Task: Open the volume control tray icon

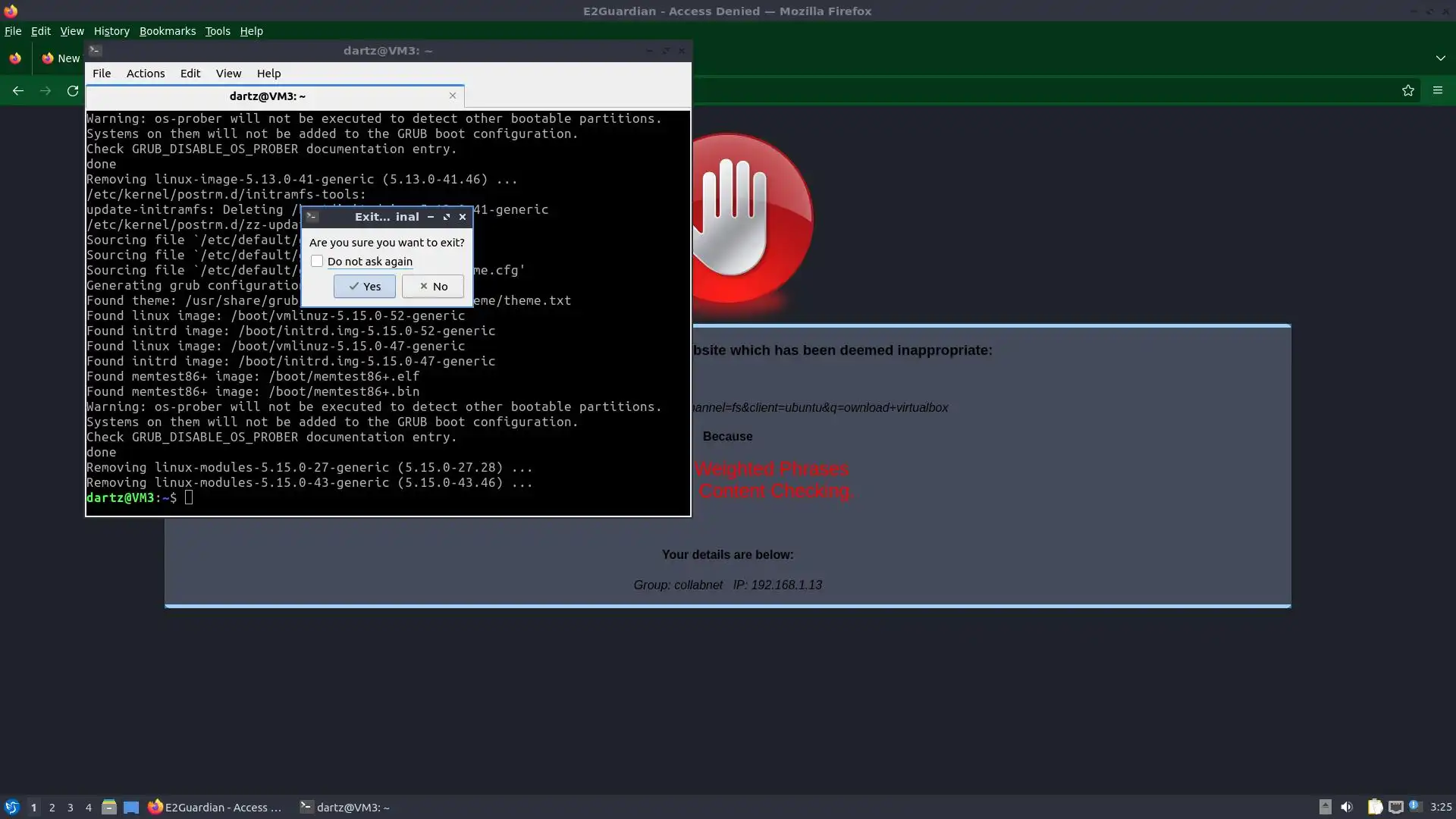Action: coord(1347,808)
